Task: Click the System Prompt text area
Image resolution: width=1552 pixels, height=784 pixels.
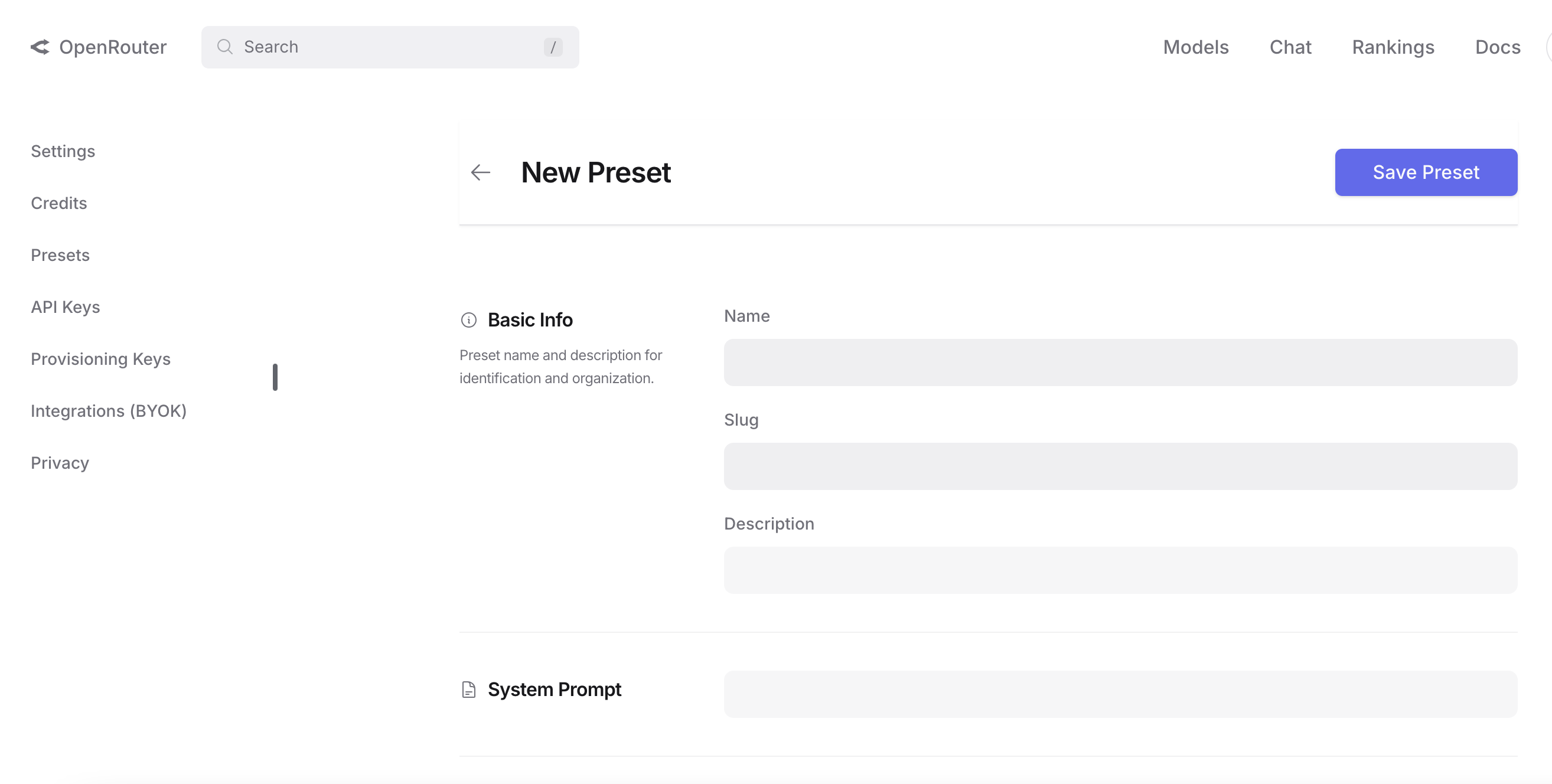Action: click(1120, 694)
